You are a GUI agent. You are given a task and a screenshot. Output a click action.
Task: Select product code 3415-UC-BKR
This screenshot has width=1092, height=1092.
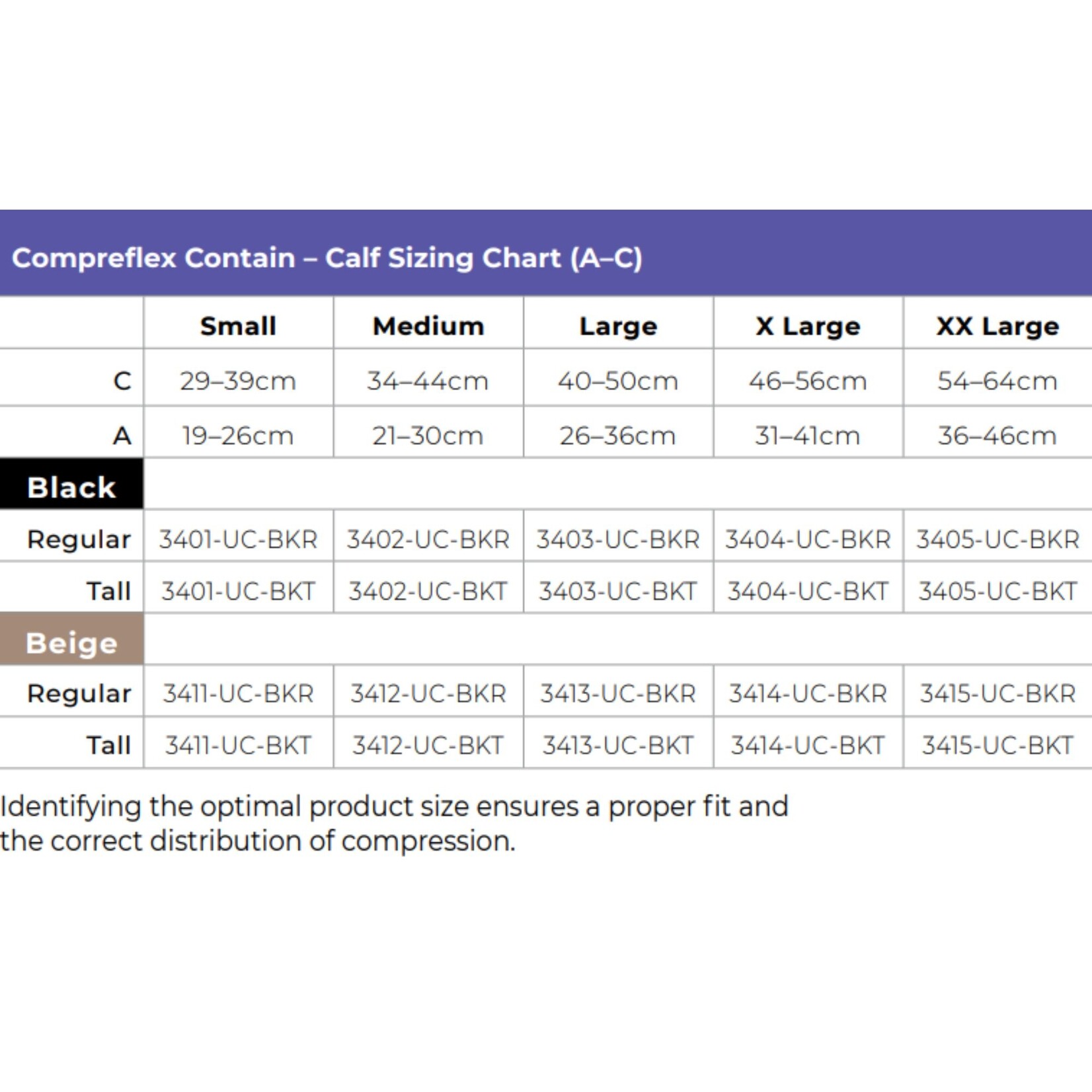997,693
